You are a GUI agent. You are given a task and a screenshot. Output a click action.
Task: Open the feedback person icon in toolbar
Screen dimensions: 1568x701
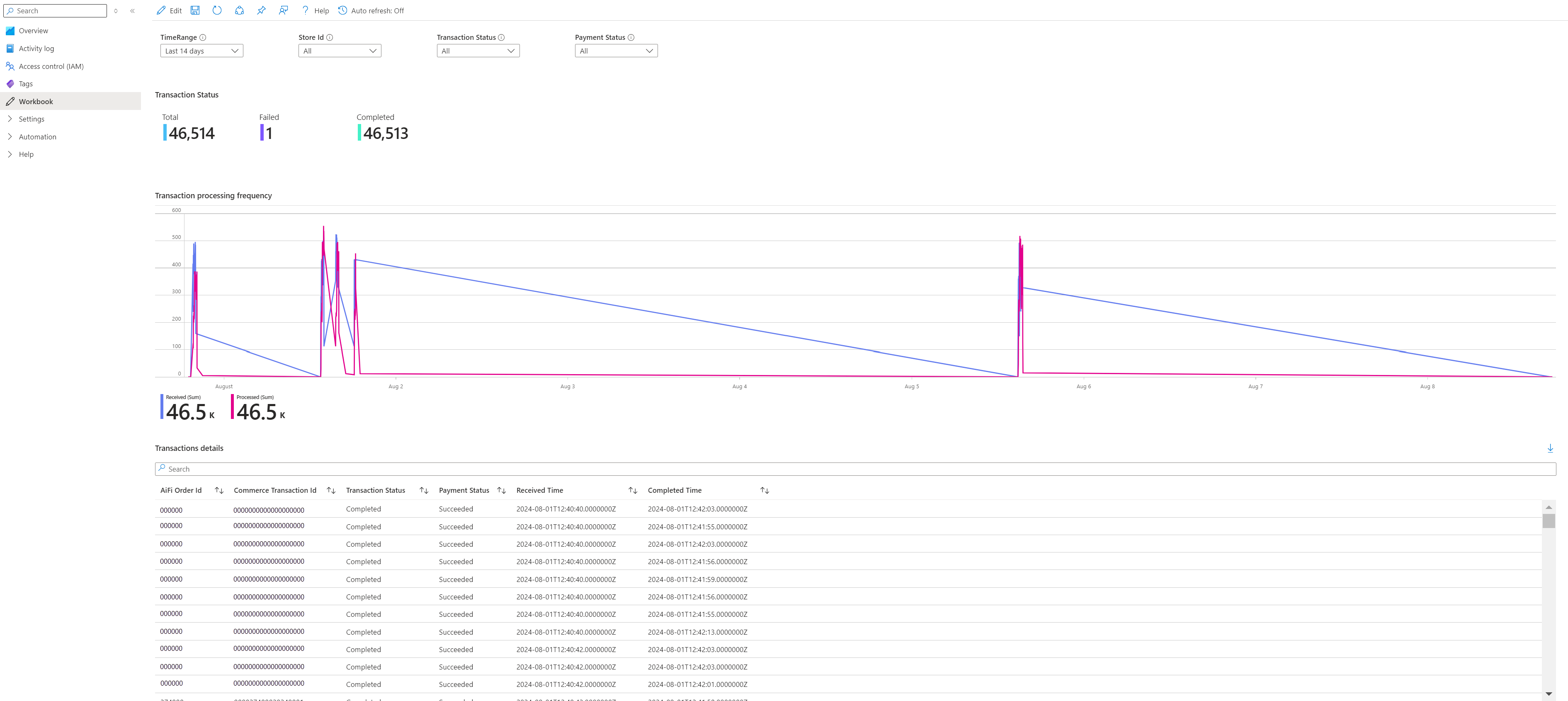click(284, 10)
